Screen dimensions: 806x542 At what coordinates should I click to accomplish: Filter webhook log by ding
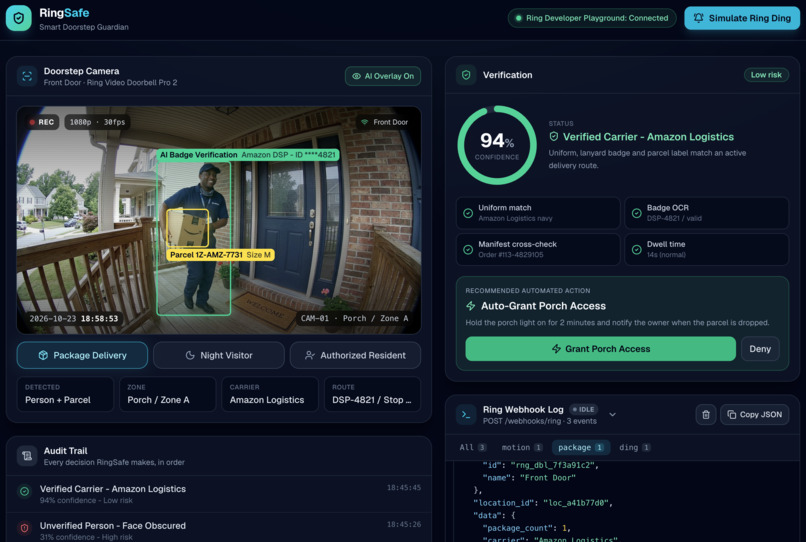635,447
